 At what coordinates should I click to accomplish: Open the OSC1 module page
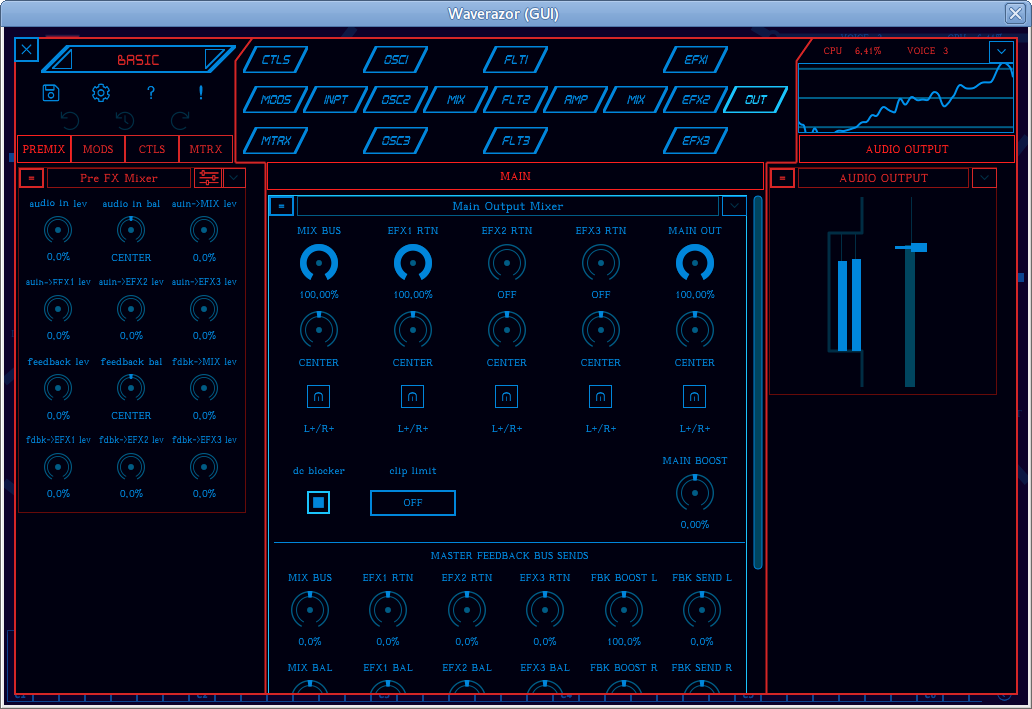tap(396, 60)
